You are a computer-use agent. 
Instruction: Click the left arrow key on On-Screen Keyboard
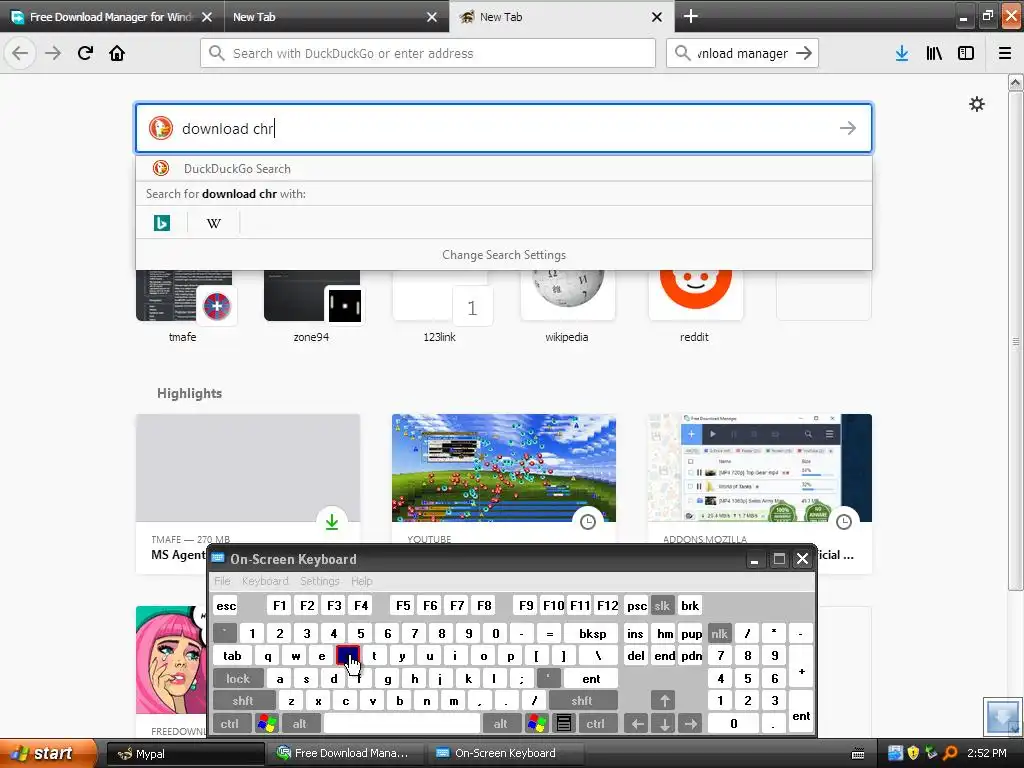[x=637, y=723]
